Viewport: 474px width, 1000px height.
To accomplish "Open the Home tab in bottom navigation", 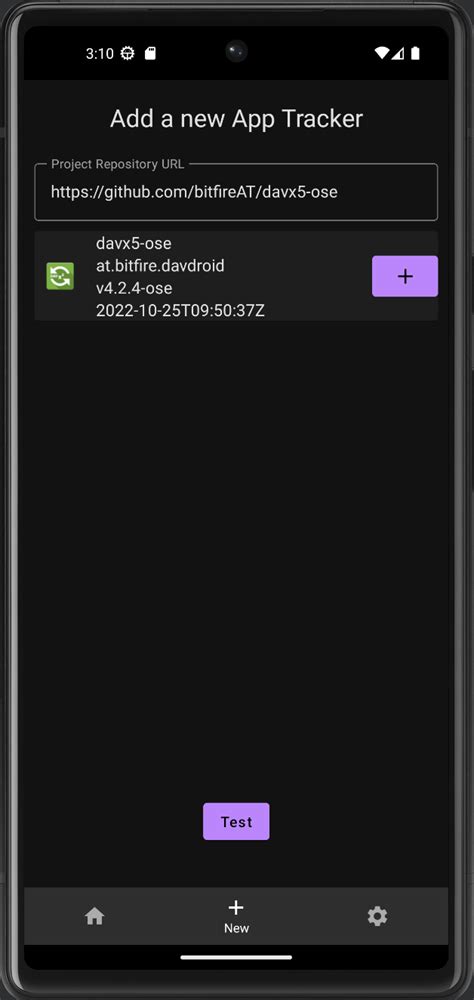I will click(94, 916).
